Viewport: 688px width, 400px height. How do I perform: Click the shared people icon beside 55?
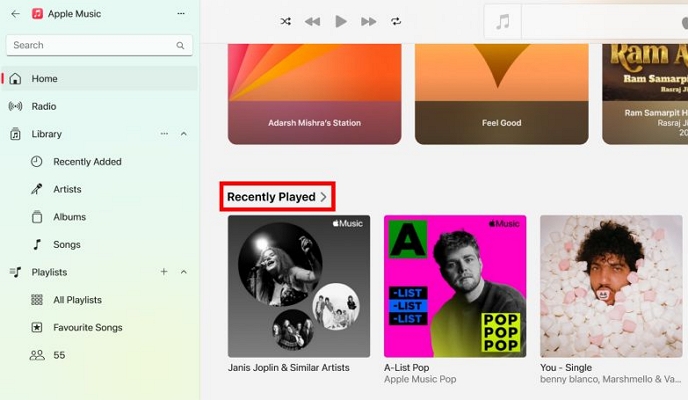click(37, 355)
